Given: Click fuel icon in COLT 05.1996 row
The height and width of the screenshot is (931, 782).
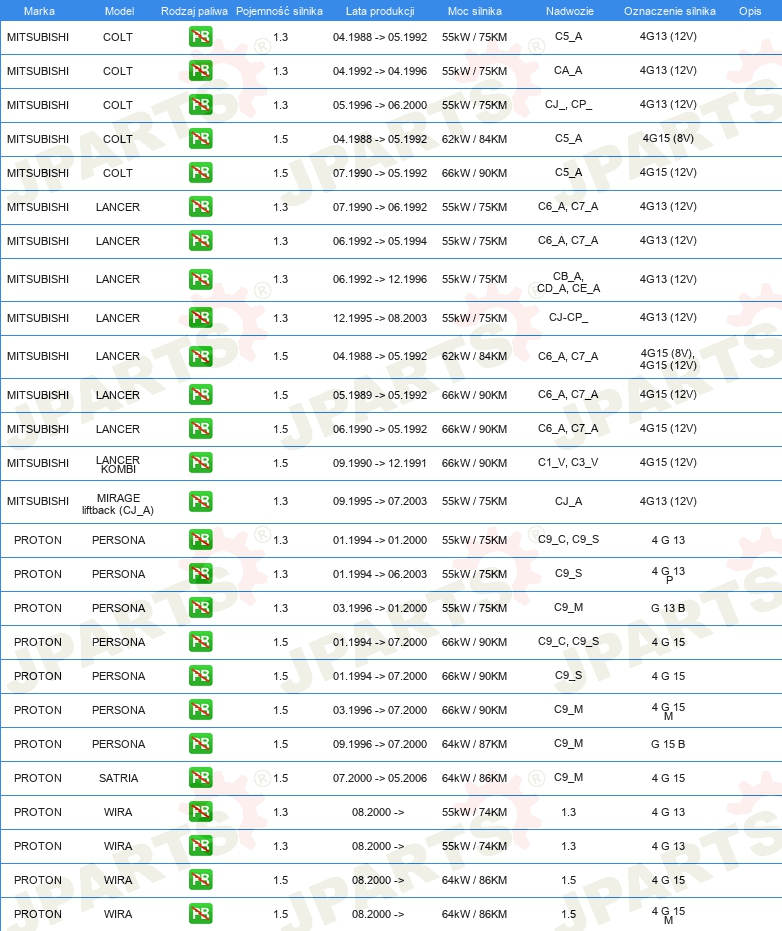Looking at the screenshot, I should (201, 104).
